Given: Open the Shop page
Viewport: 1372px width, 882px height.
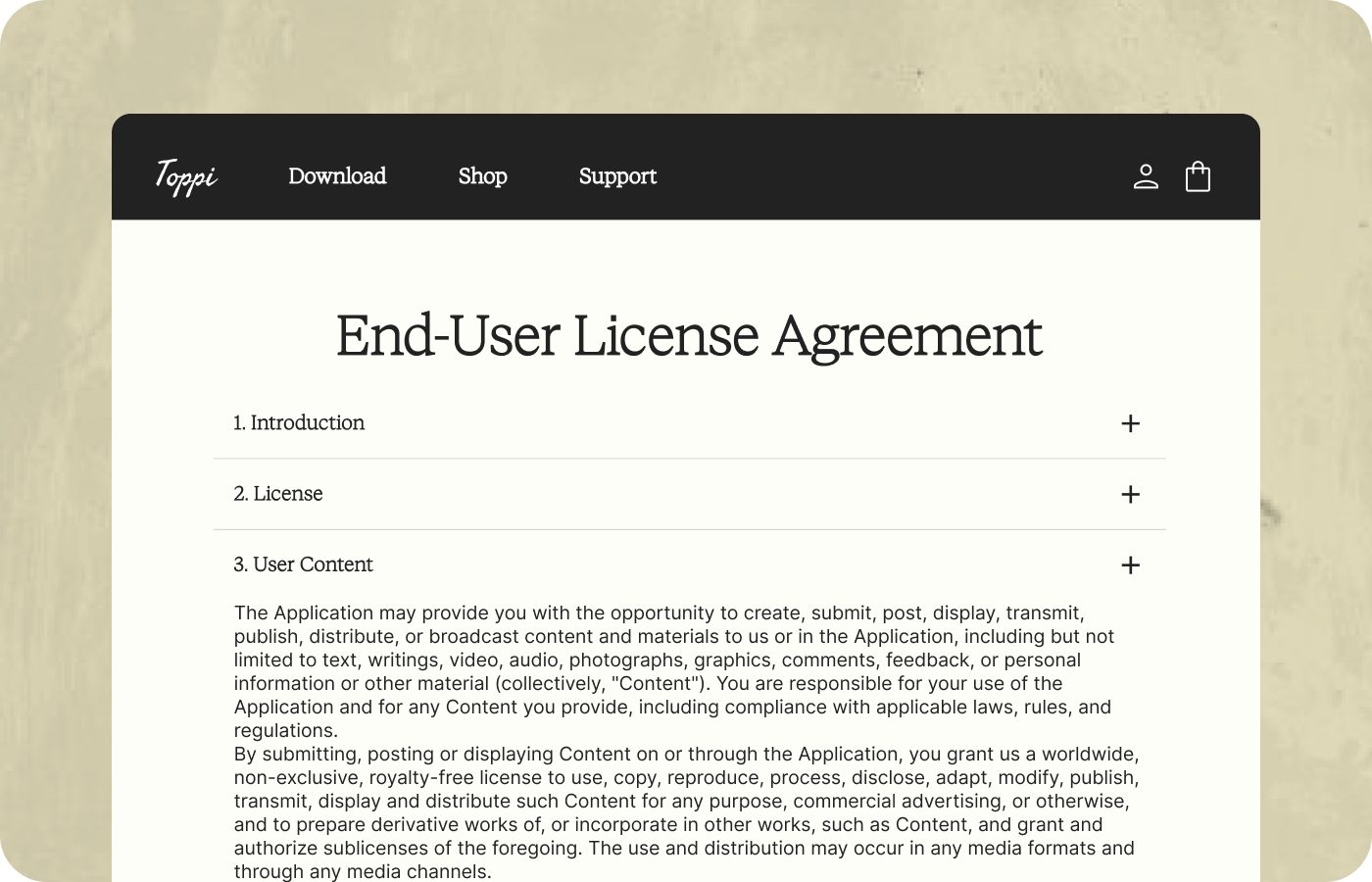Looking at the screenshot, I should (x=482, y=176).
